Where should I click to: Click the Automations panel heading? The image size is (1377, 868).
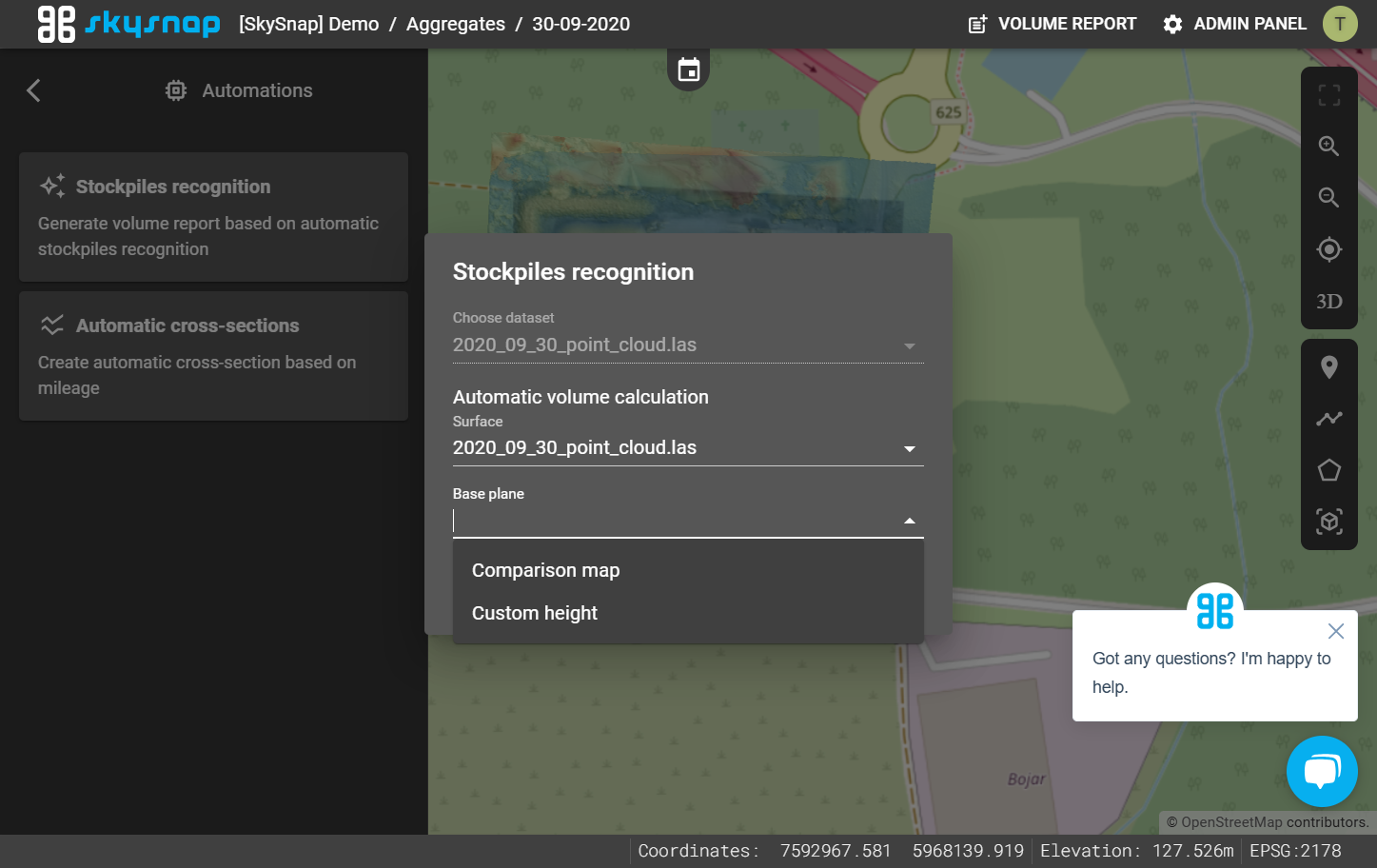click(x=239, y=90)
